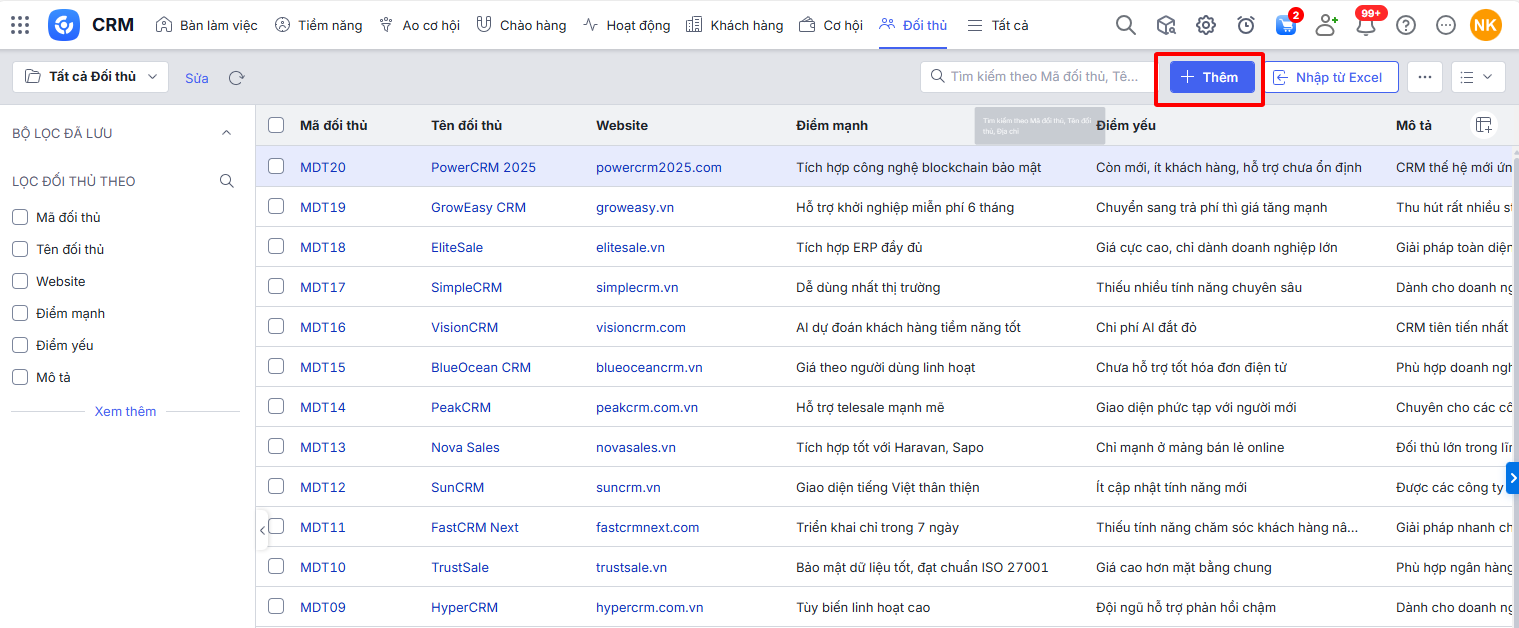1519x628 pixels.
Task: Open the Tất cả menu
Action: (998, 25)
